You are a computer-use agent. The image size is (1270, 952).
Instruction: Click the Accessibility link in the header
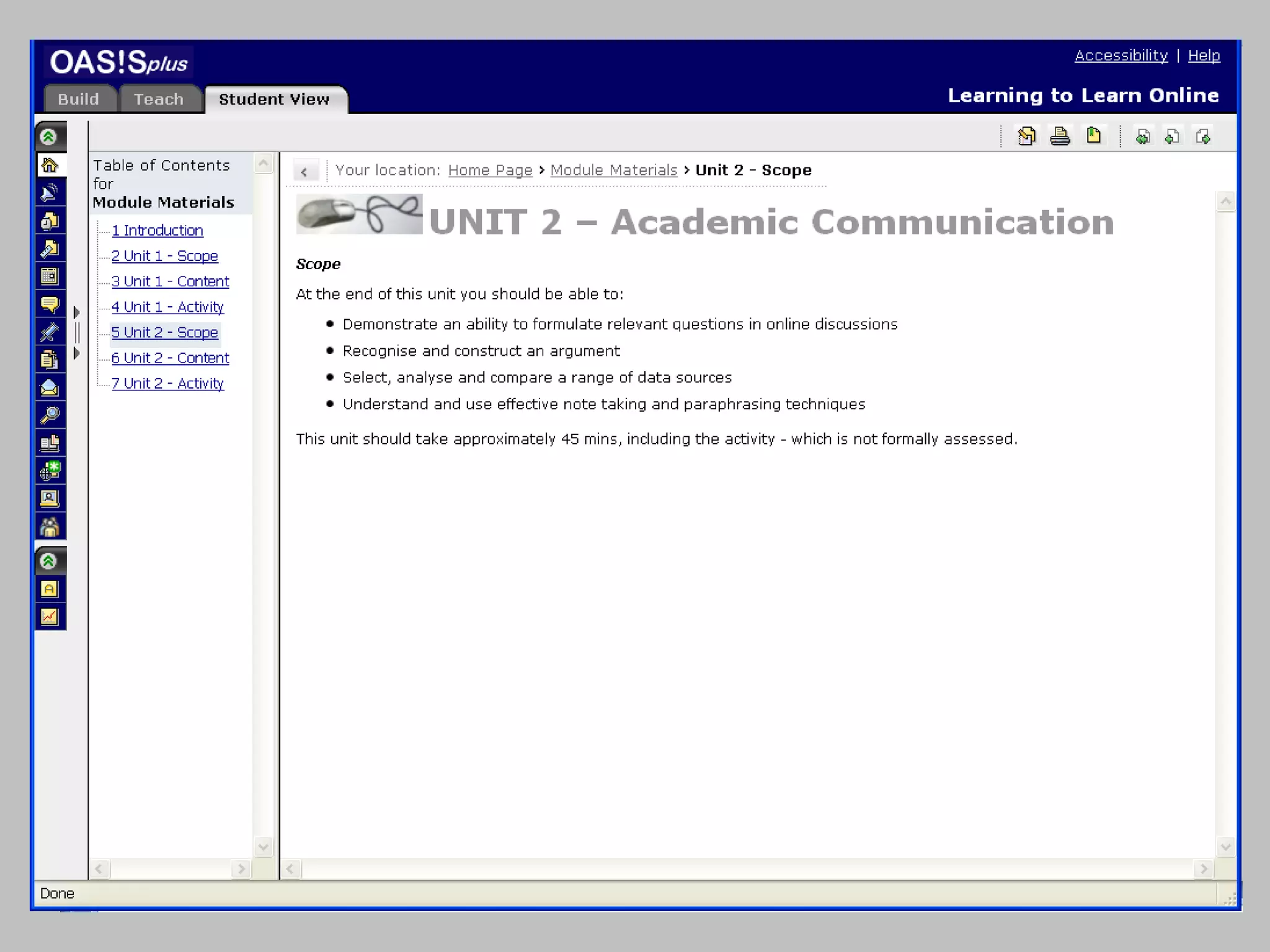click(1121, 56)
